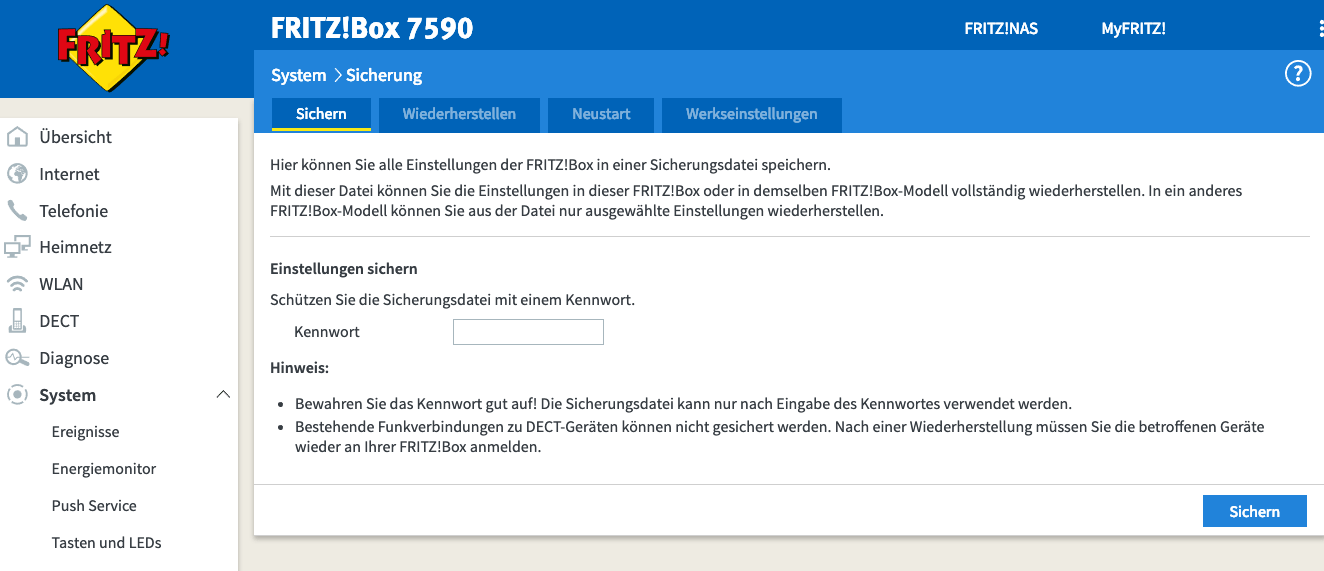Click Sicherung in the breadcrumb
Viewport: 1324px width, 571px height.
pos(384,75)
